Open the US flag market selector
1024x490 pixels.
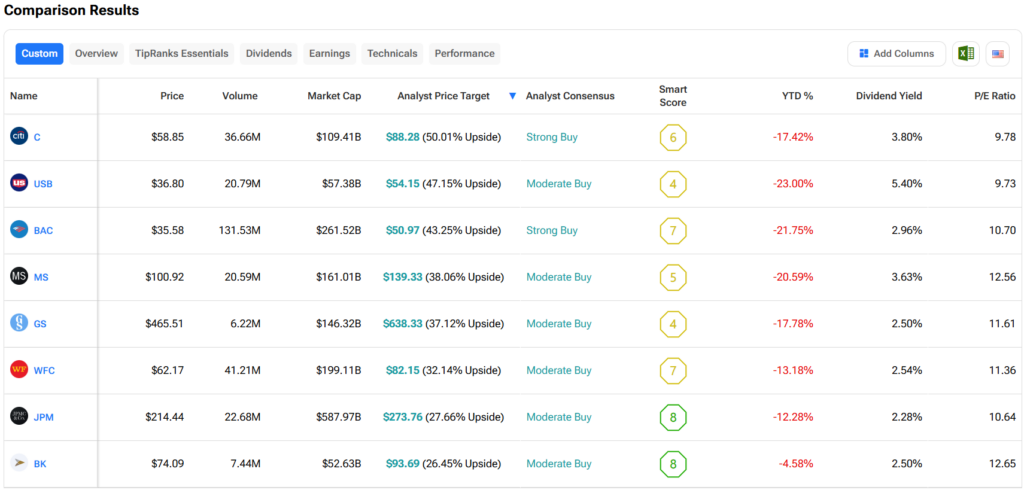click(x=997, y=54)
